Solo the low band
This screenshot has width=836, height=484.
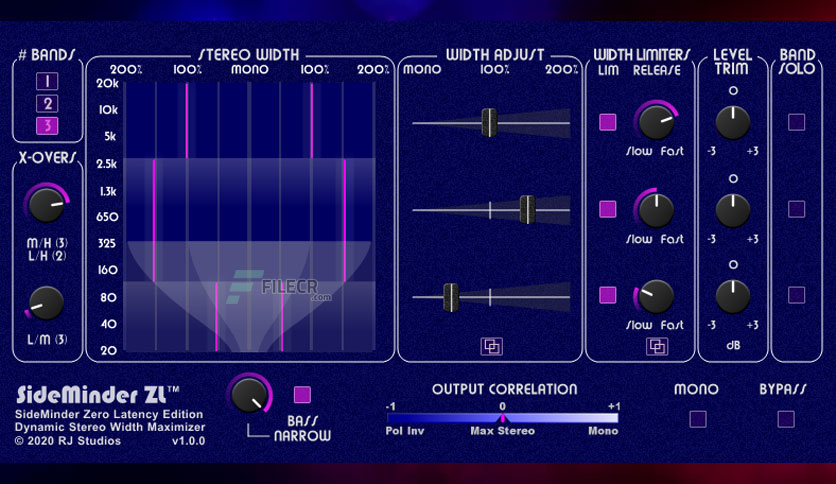tap(797, 295)
